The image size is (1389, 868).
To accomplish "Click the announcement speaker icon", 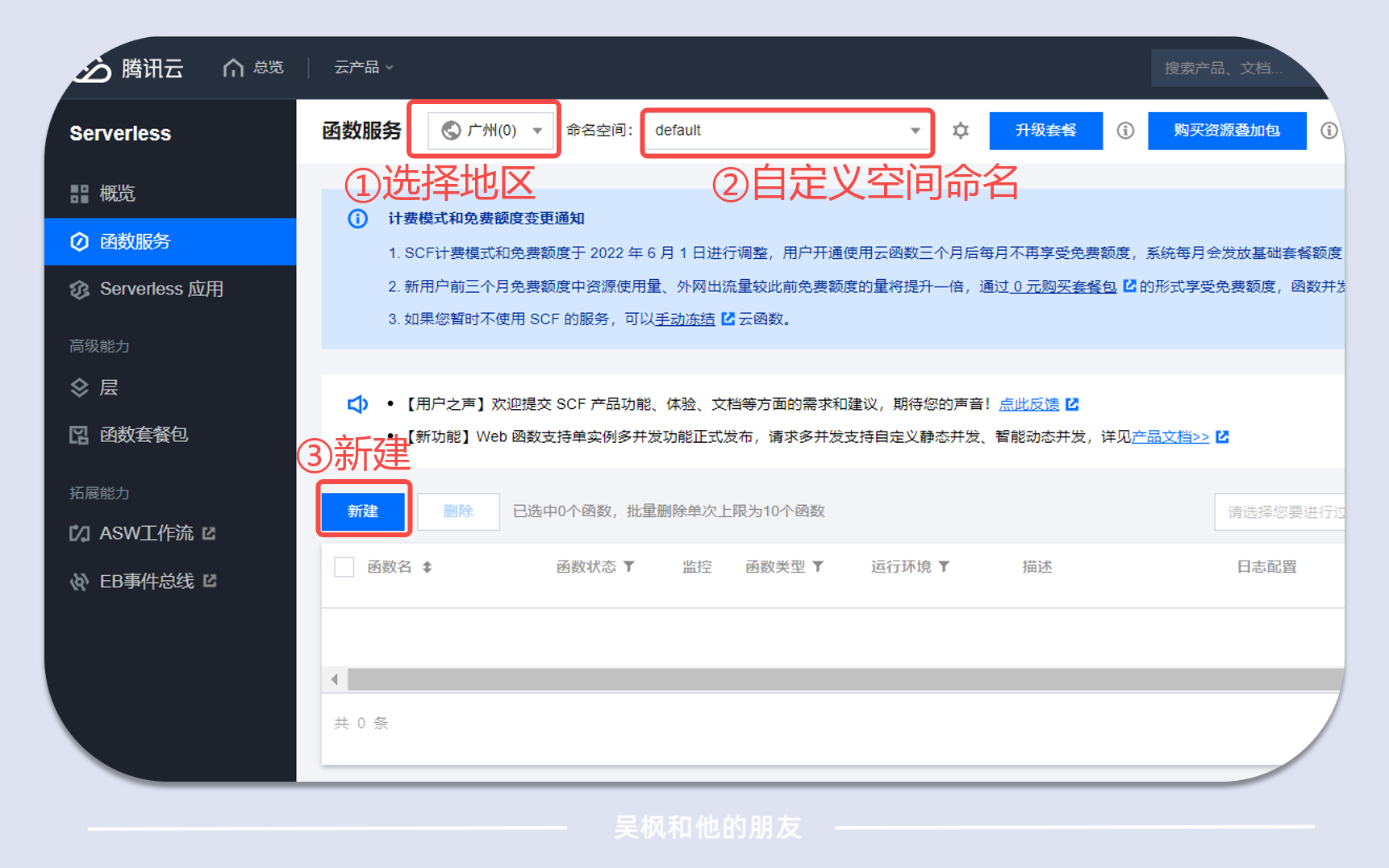I will coord(357,404).
